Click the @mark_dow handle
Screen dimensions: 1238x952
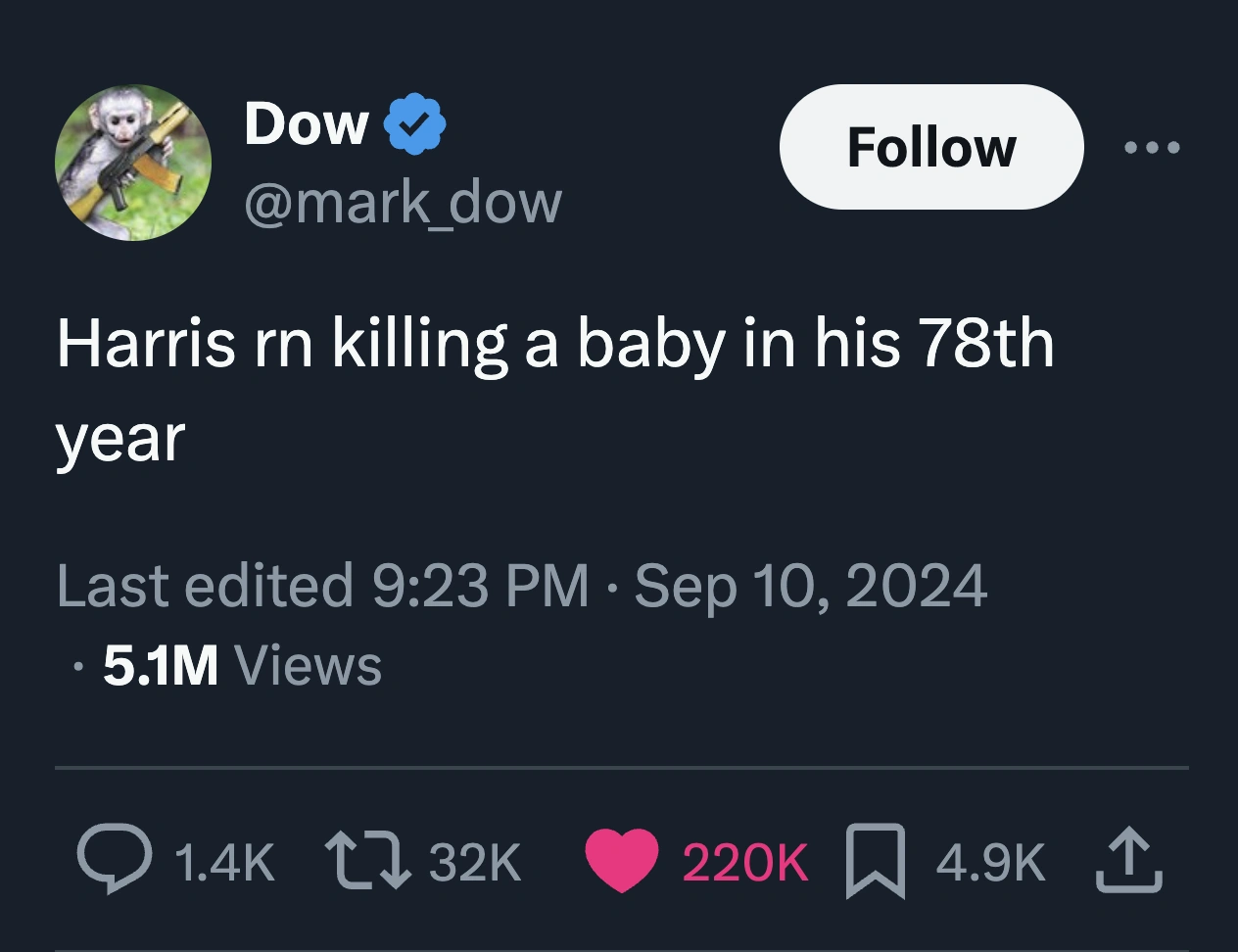(x=403, y=202)
